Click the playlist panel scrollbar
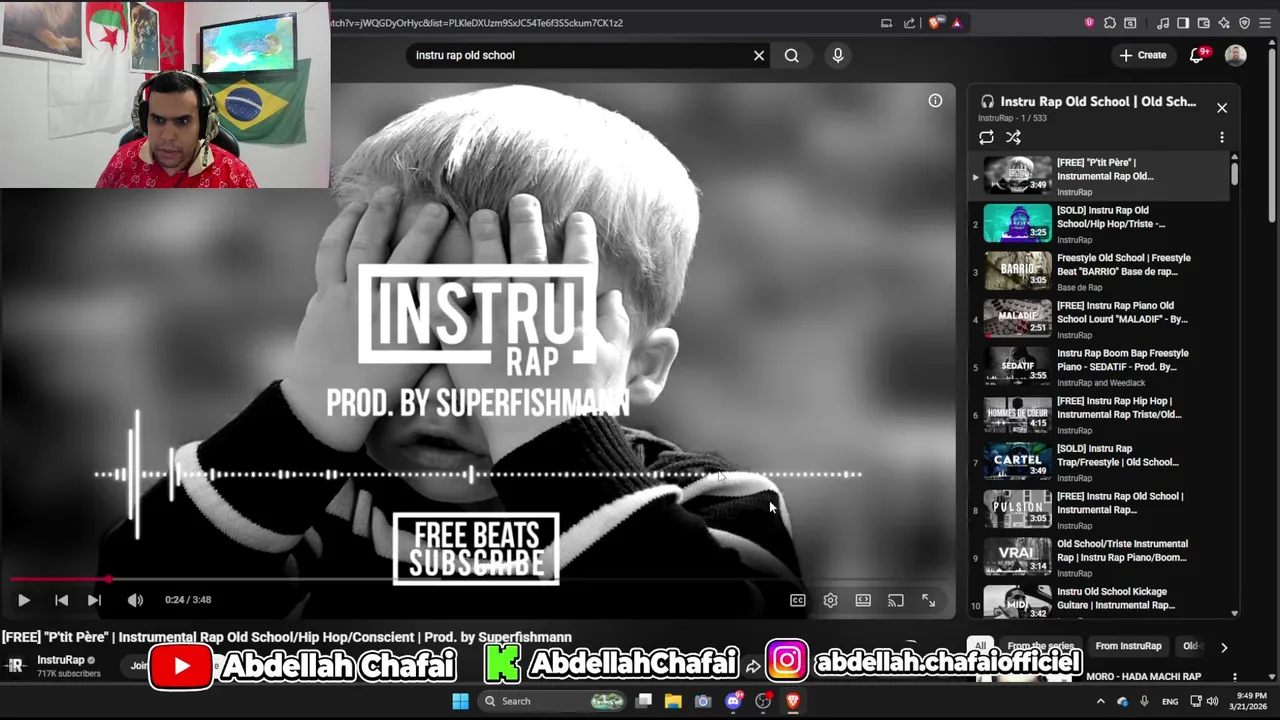This screenshot has width=1280, height=720. click(1235, 172)
